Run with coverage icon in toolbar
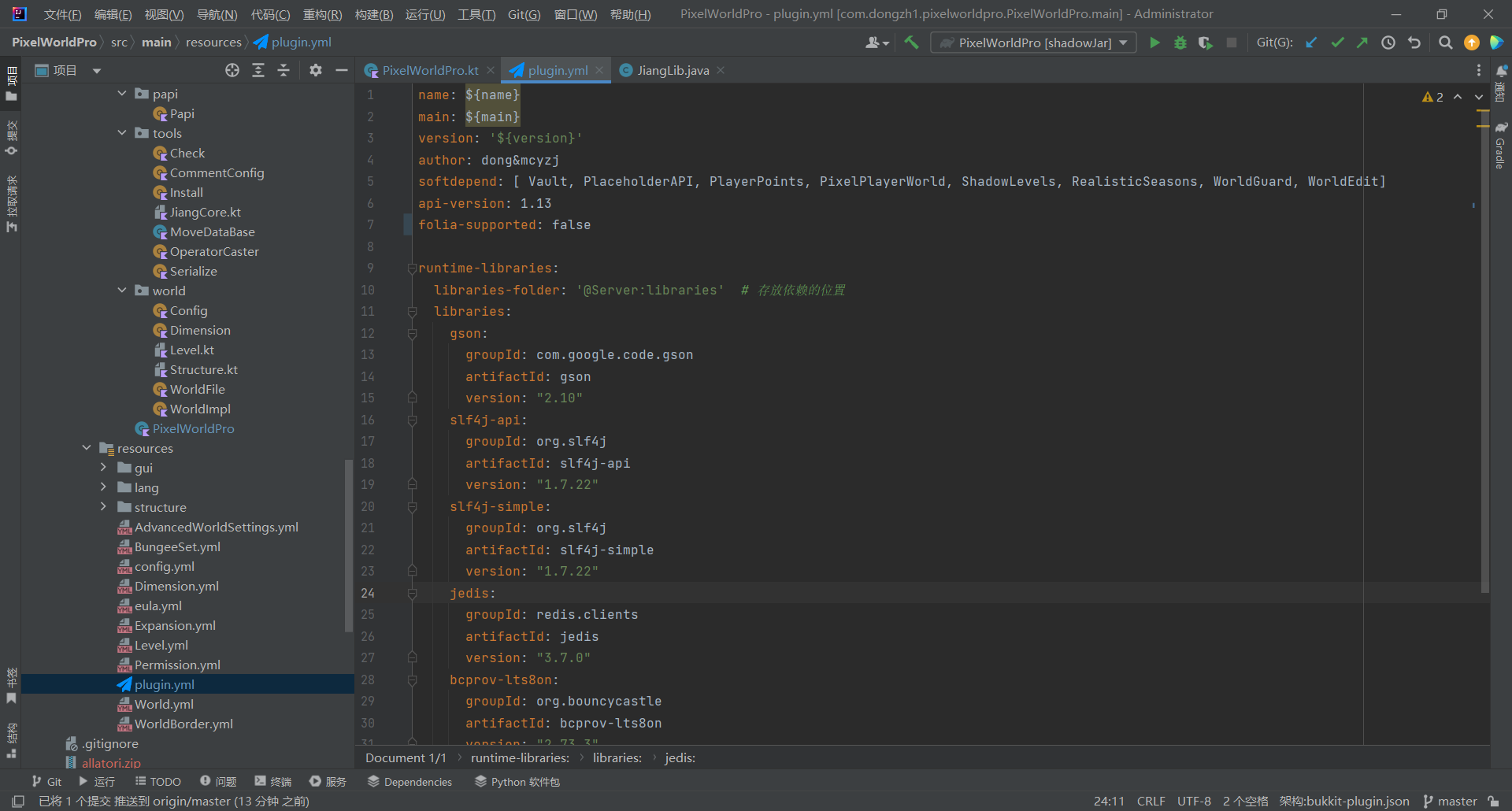Image resolution: width=1512 pixels, height=811 pixels. [x=1206, y=43]
